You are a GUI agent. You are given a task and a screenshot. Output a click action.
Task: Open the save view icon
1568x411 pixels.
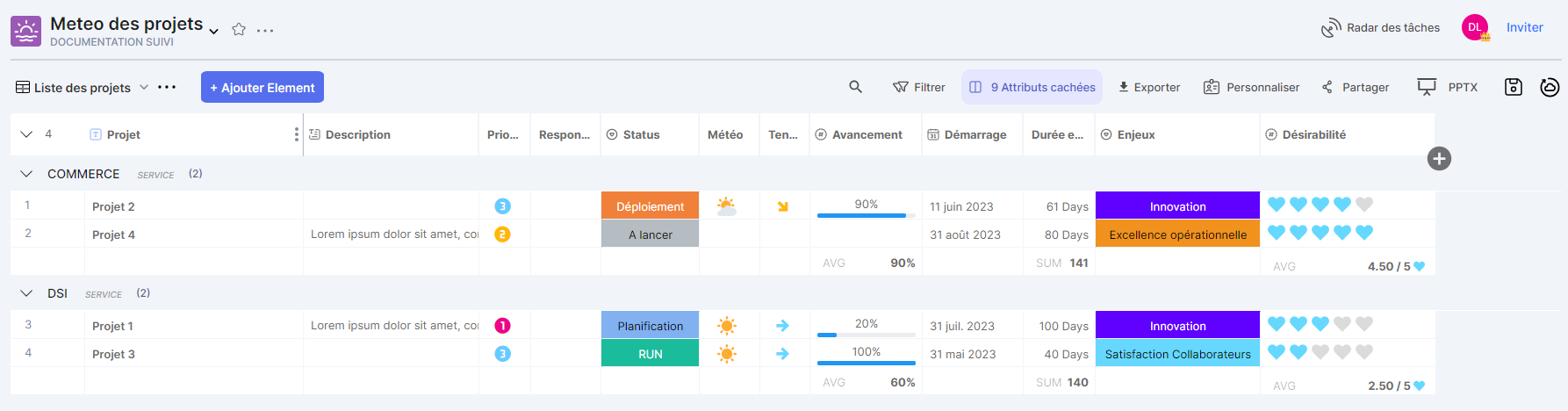pyautogui.click(x=1514, y=87)
